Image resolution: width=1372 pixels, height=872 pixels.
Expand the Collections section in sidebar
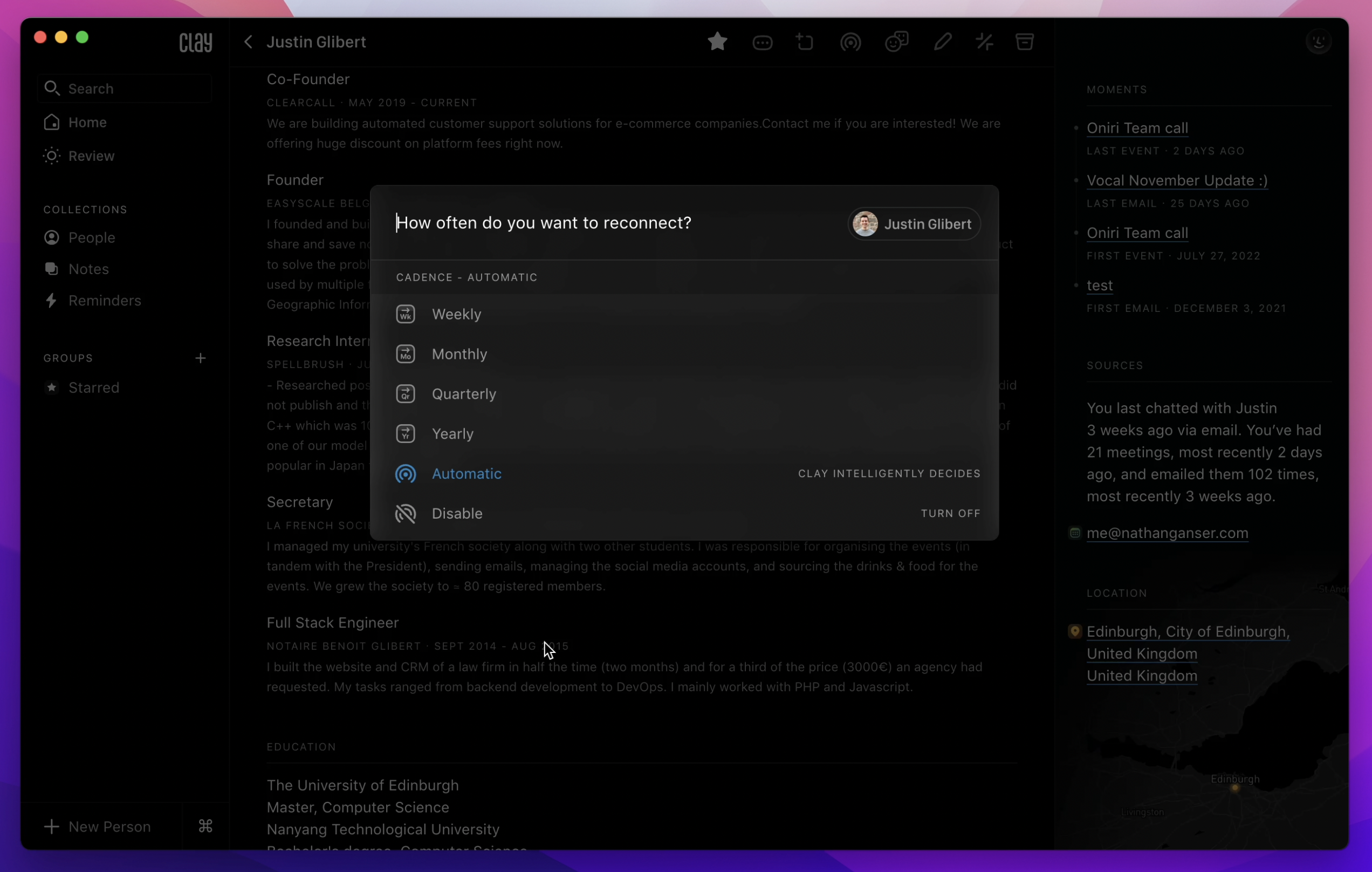(x=85, y=209)
